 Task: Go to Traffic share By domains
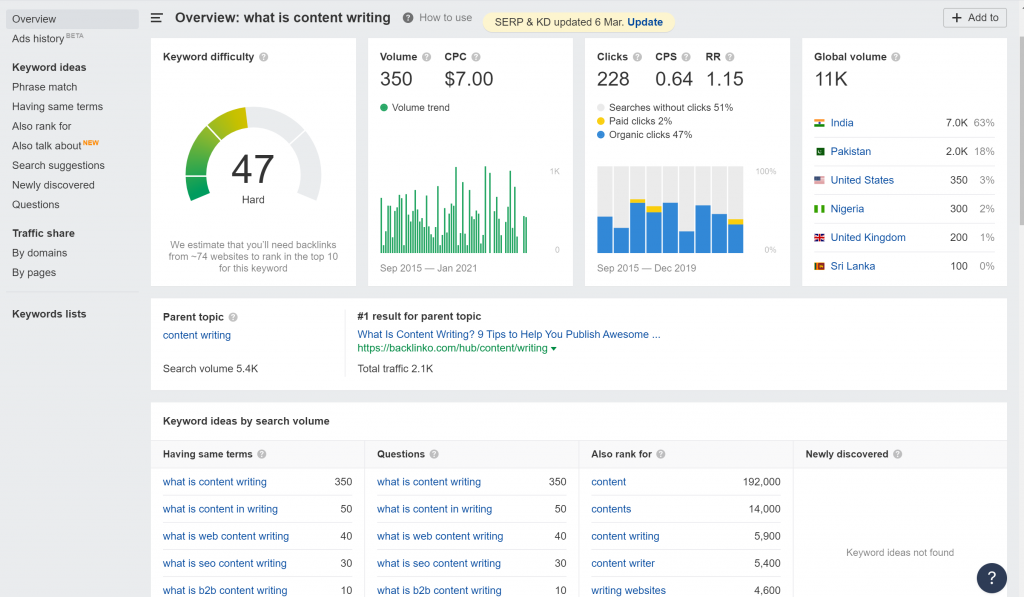(39, 253)
